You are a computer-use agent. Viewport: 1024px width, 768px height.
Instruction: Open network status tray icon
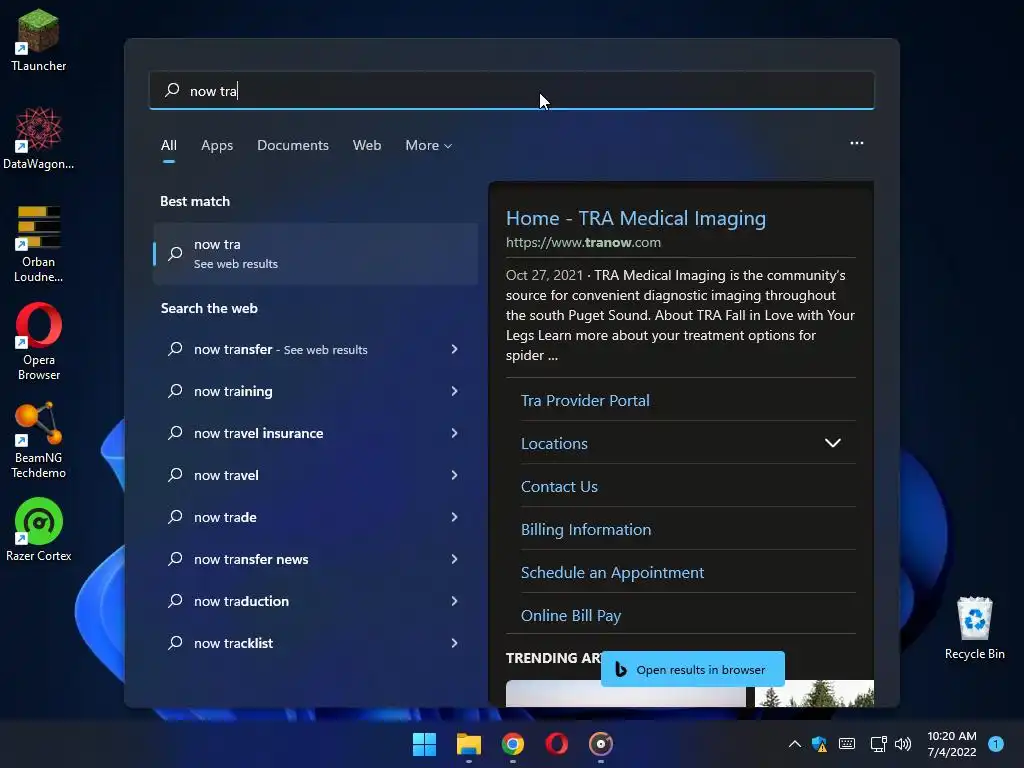tap(878, 744)
